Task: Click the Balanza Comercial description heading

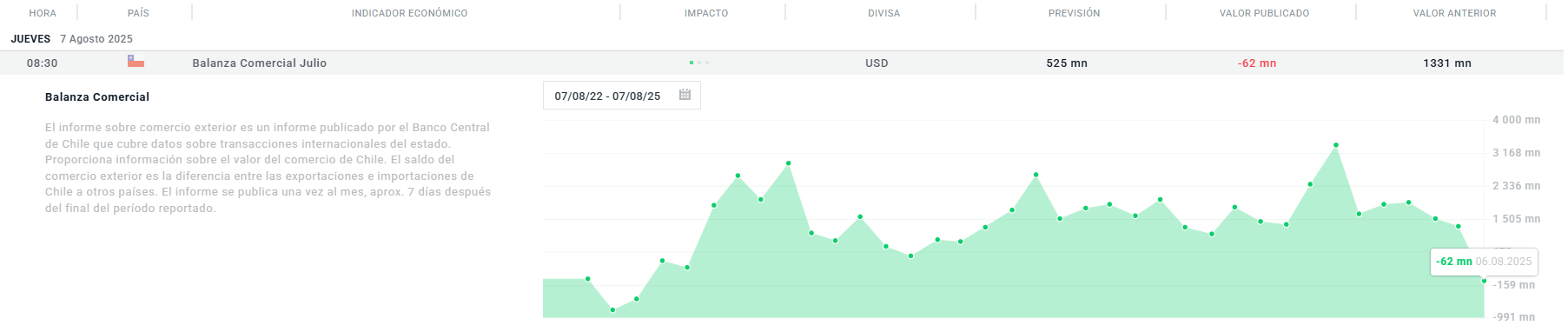Action: [97, 97]
